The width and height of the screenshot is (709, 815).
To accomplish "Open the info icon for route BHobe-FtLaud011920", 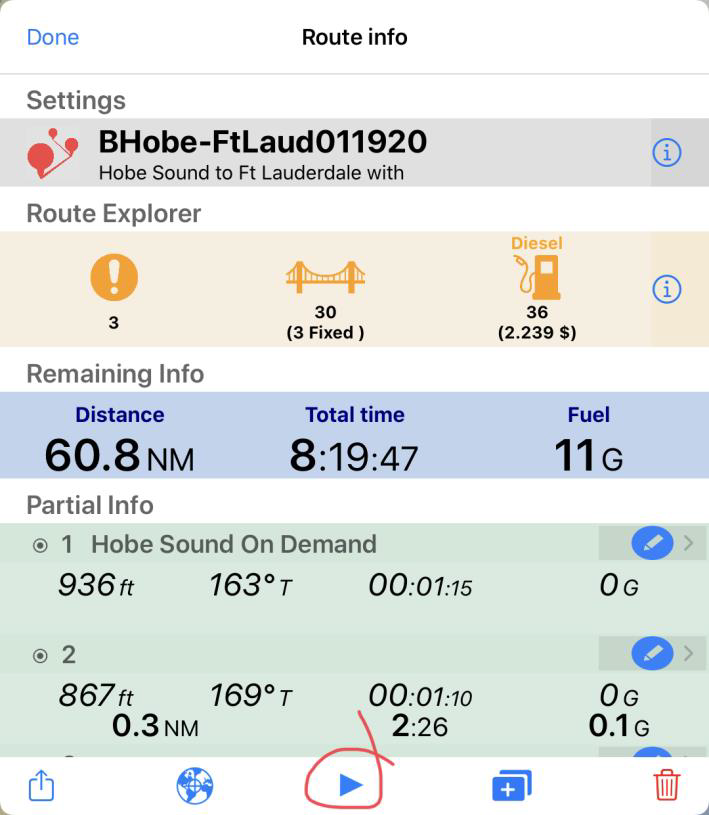I will [x=666, y=153].
